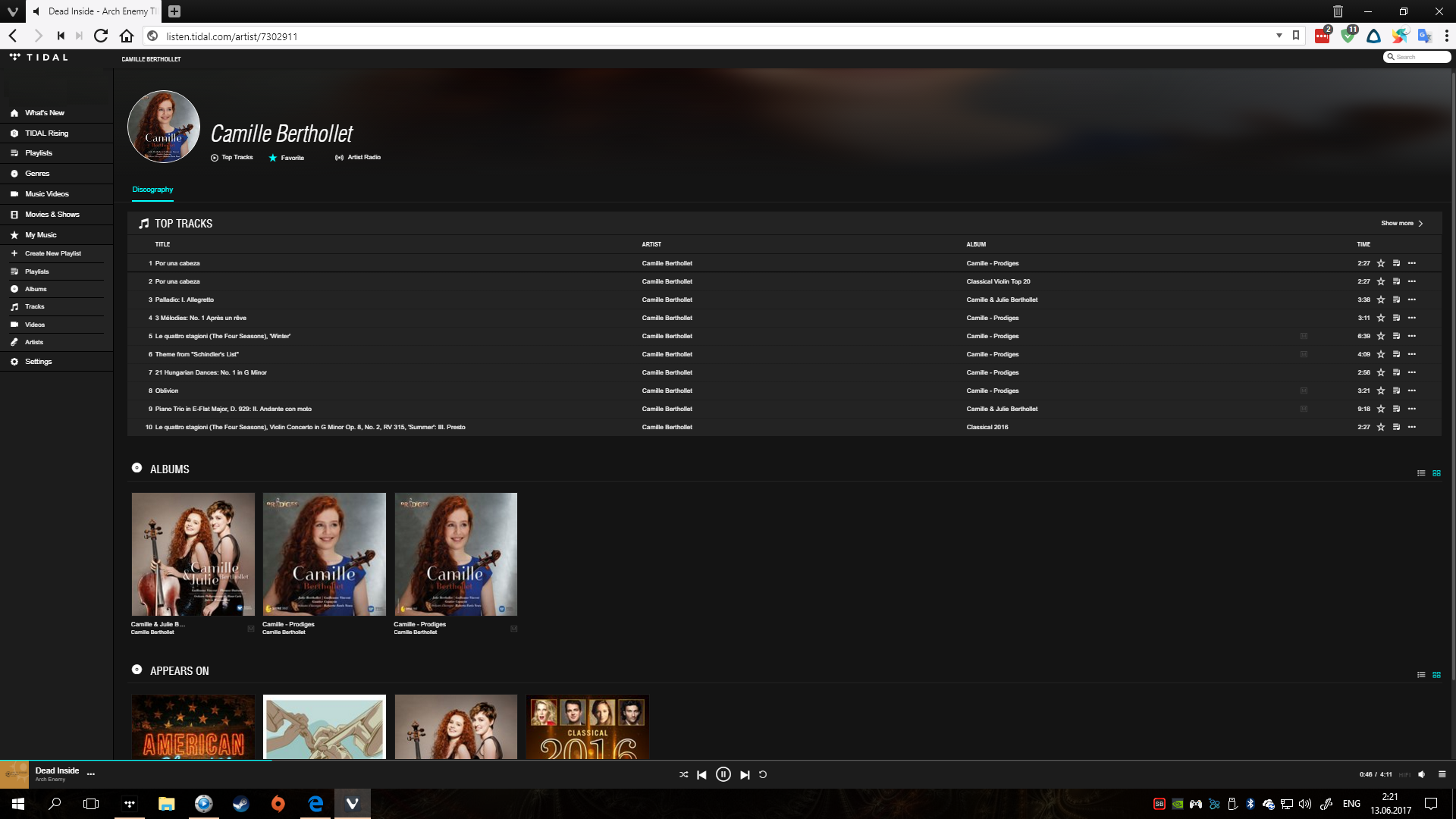Seek on the track progress bar

click(x=728, y=761)
